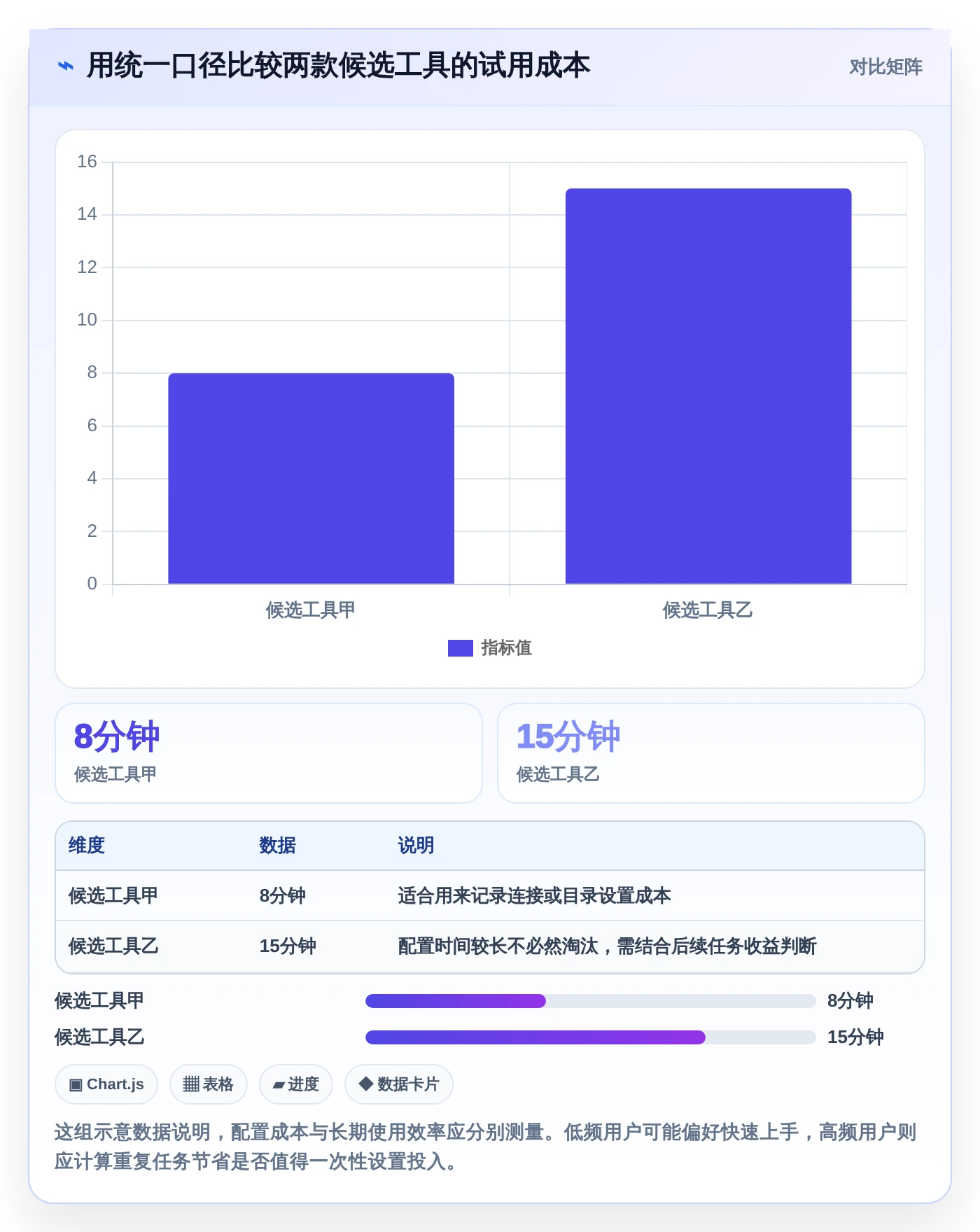Click the y-axis tick label 16
The height and width of the screenshot is (1232, 980).
[87, 162]
